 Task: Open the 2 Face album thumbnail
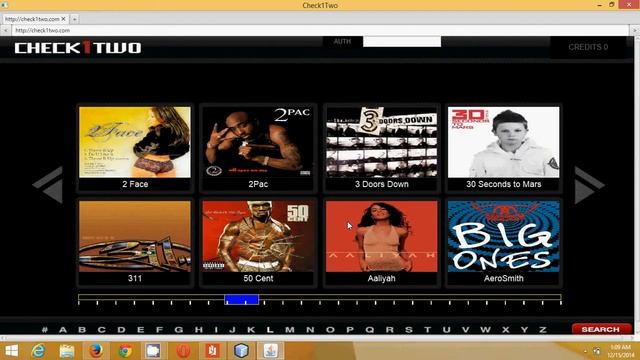click(135, 142)
